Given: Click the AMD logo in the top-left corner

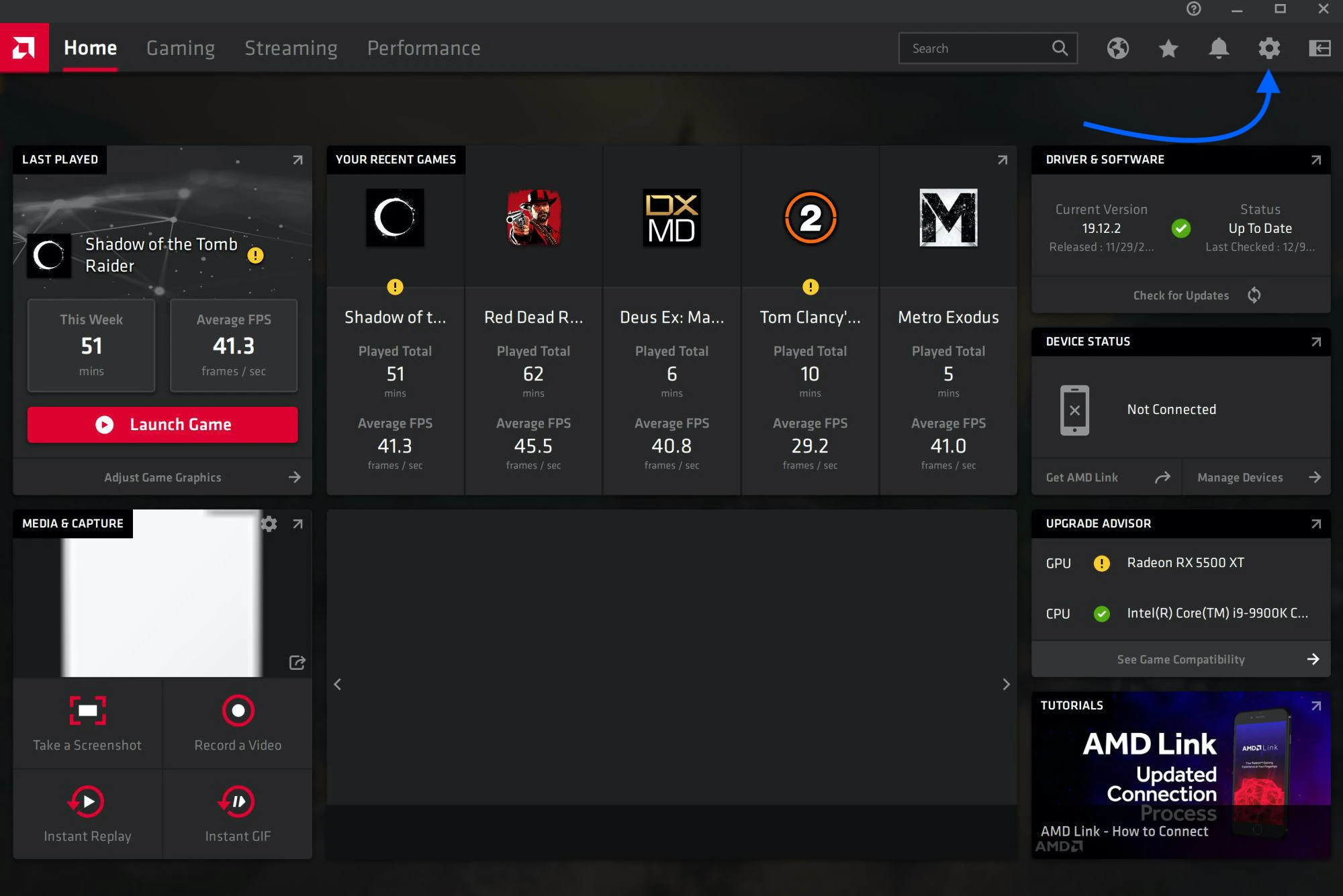Looking at the screenshot, I should coord(24,48).
